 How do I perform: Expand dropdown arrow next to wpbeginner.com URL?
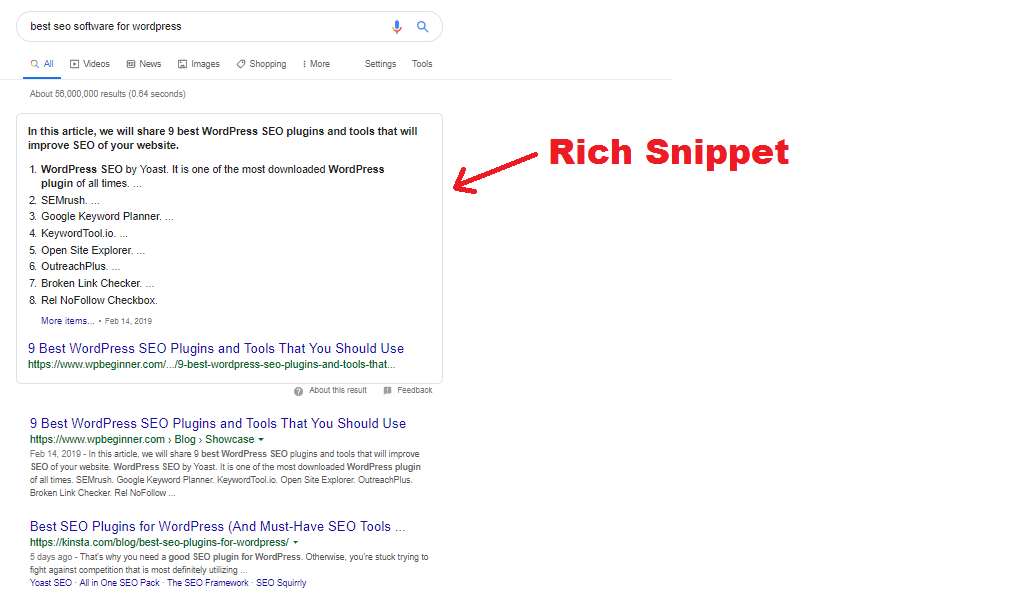(x=261, y=440)
